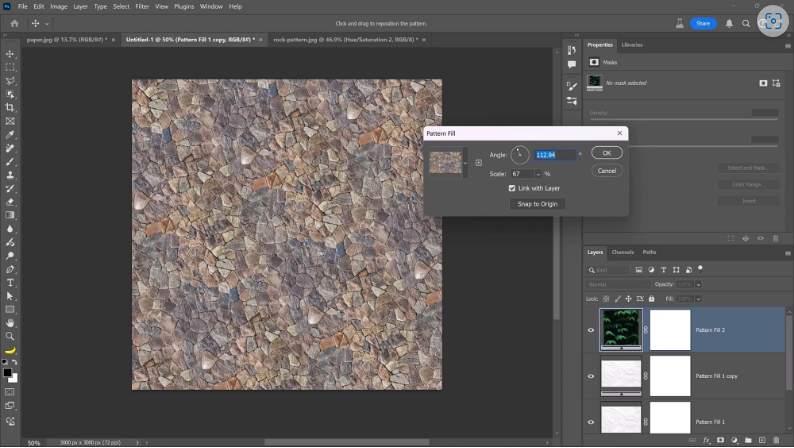Viewport: 794px width, 448px height.
Task: Toggle filter for pixel layers
Action: (x=639, y=270)
